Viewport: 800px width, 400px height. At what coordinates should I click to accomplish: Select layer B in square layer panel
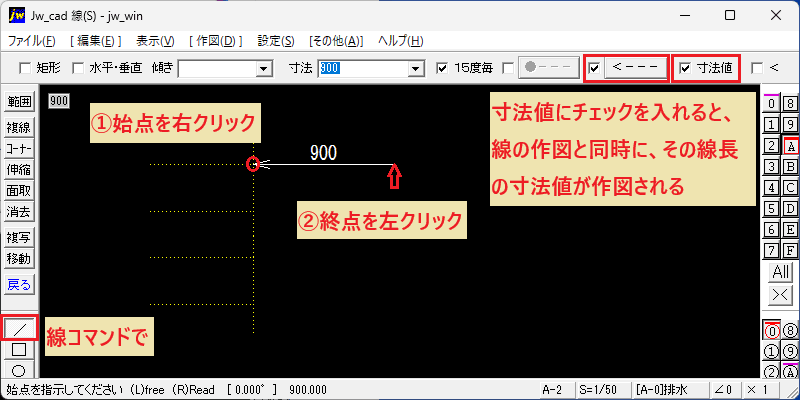coord(790,167)
